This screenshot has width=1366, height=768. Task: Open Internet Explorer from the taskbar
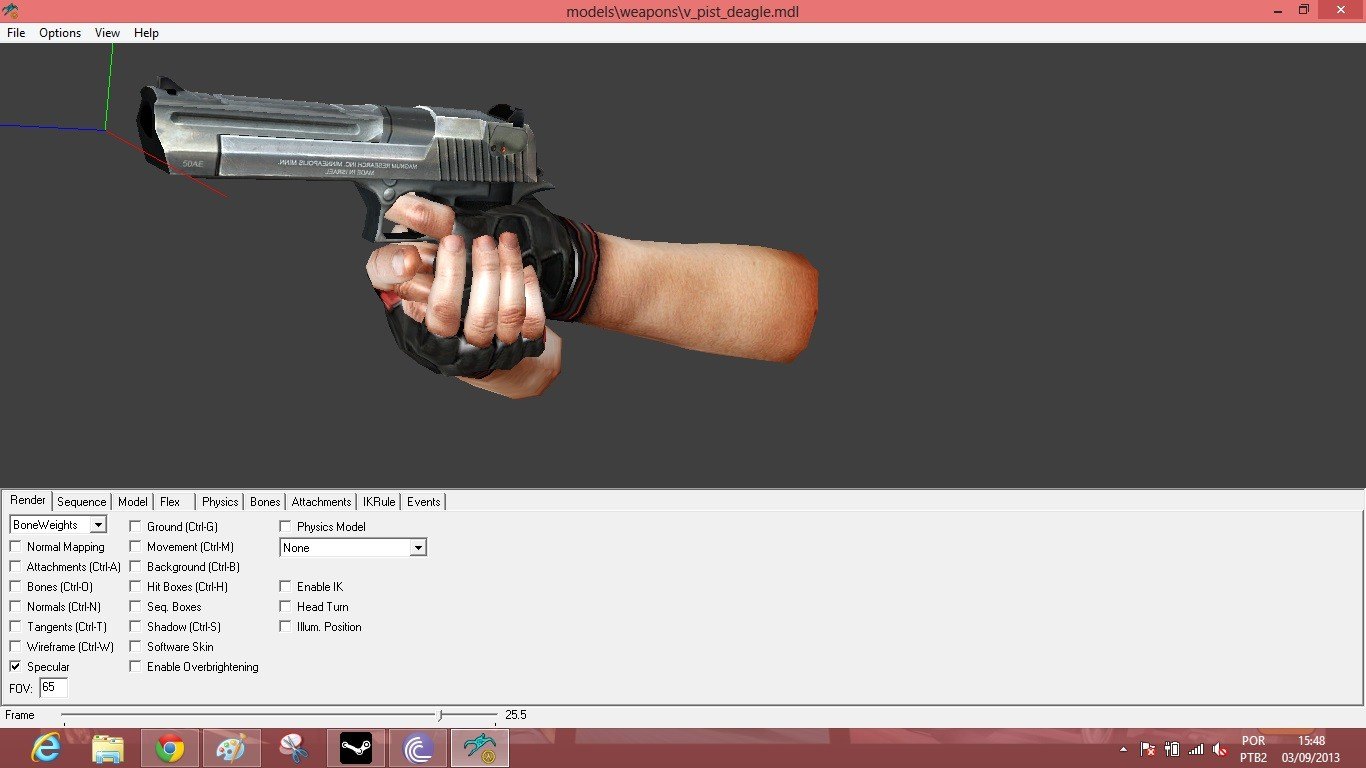46,748
